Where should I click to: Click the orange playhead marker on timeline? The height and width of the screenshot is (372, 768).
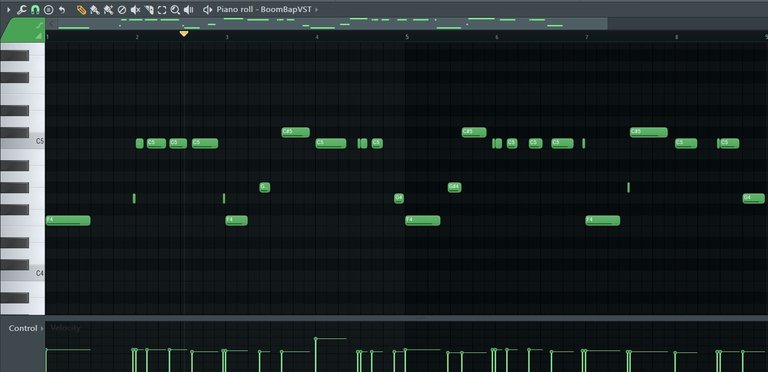pyautogui.click(x=184, y=33)
